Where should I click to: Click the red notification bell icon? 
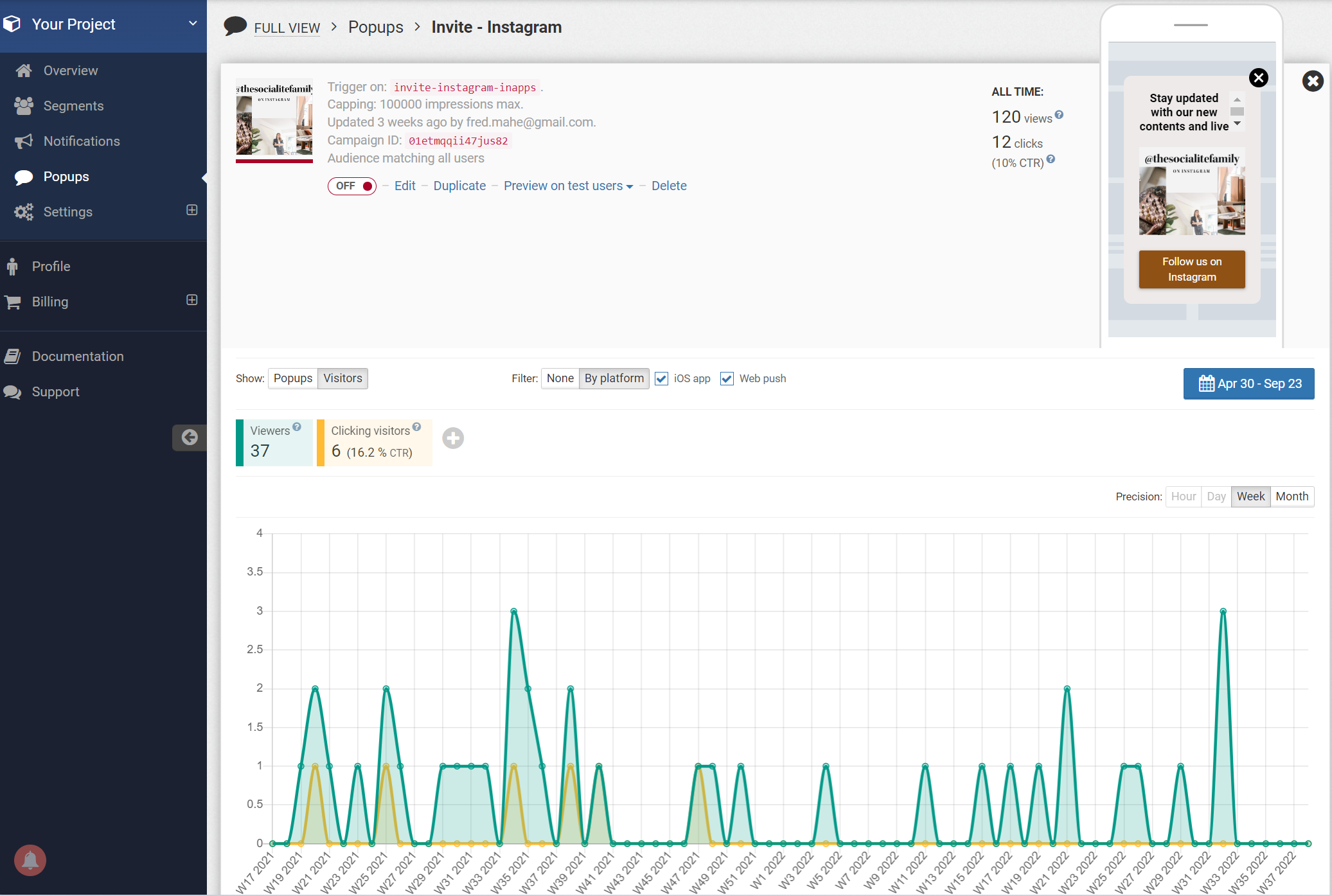(x=30, y=860)
